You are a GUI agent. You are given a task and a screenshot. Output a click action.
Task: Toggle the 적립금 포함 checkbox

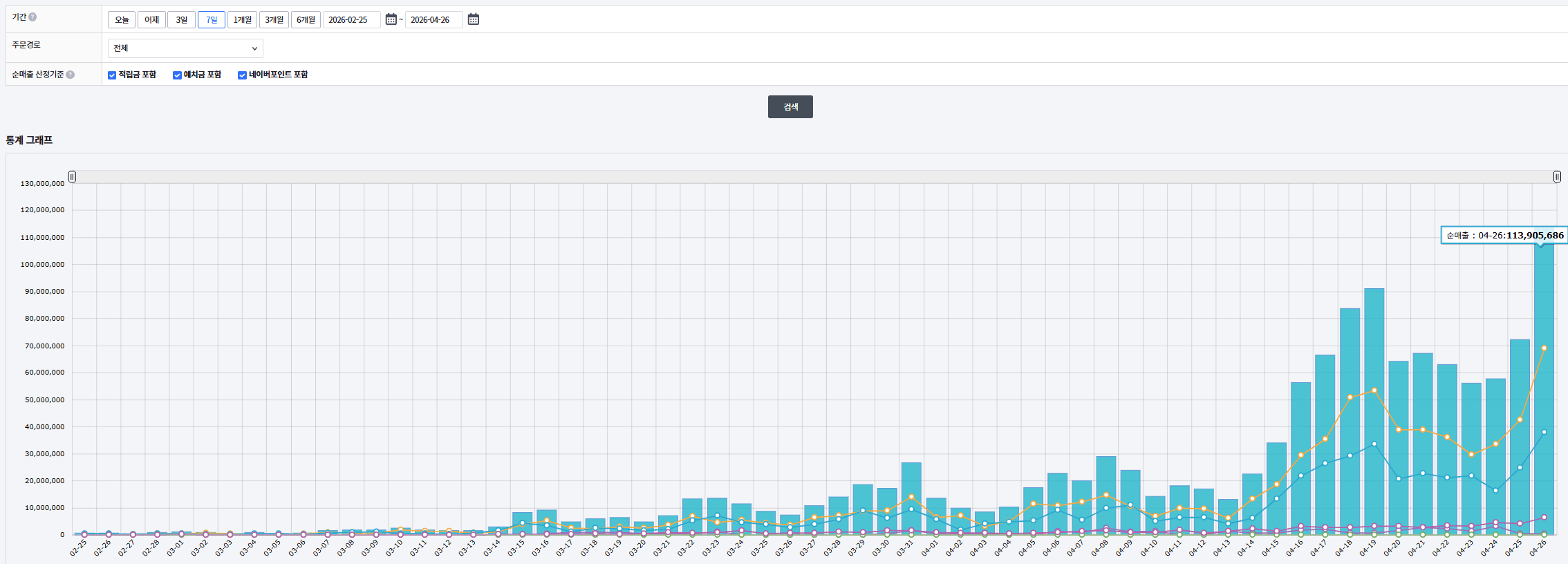point(112,75)
